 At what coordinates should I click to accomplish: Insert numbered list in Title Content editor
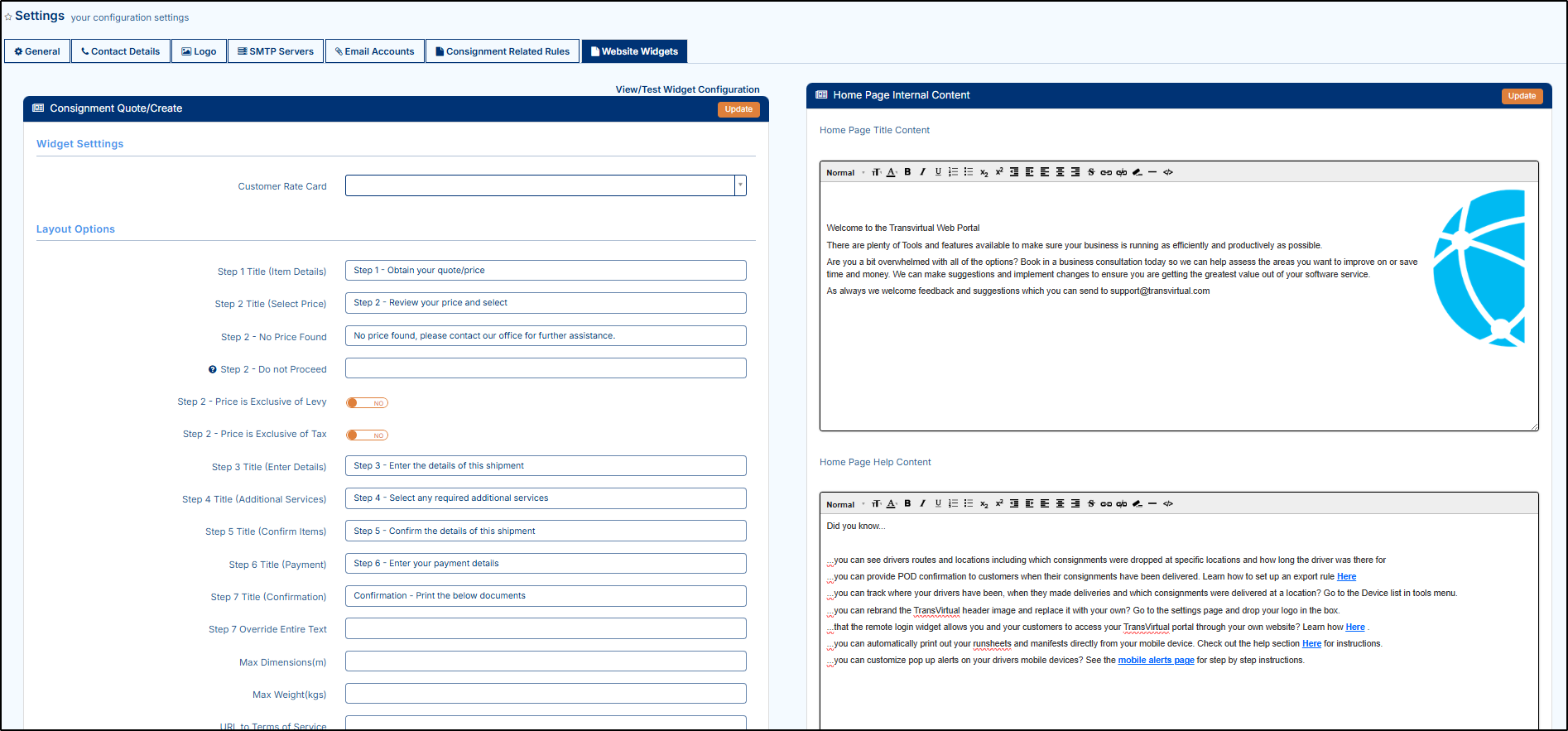[953, 172]
